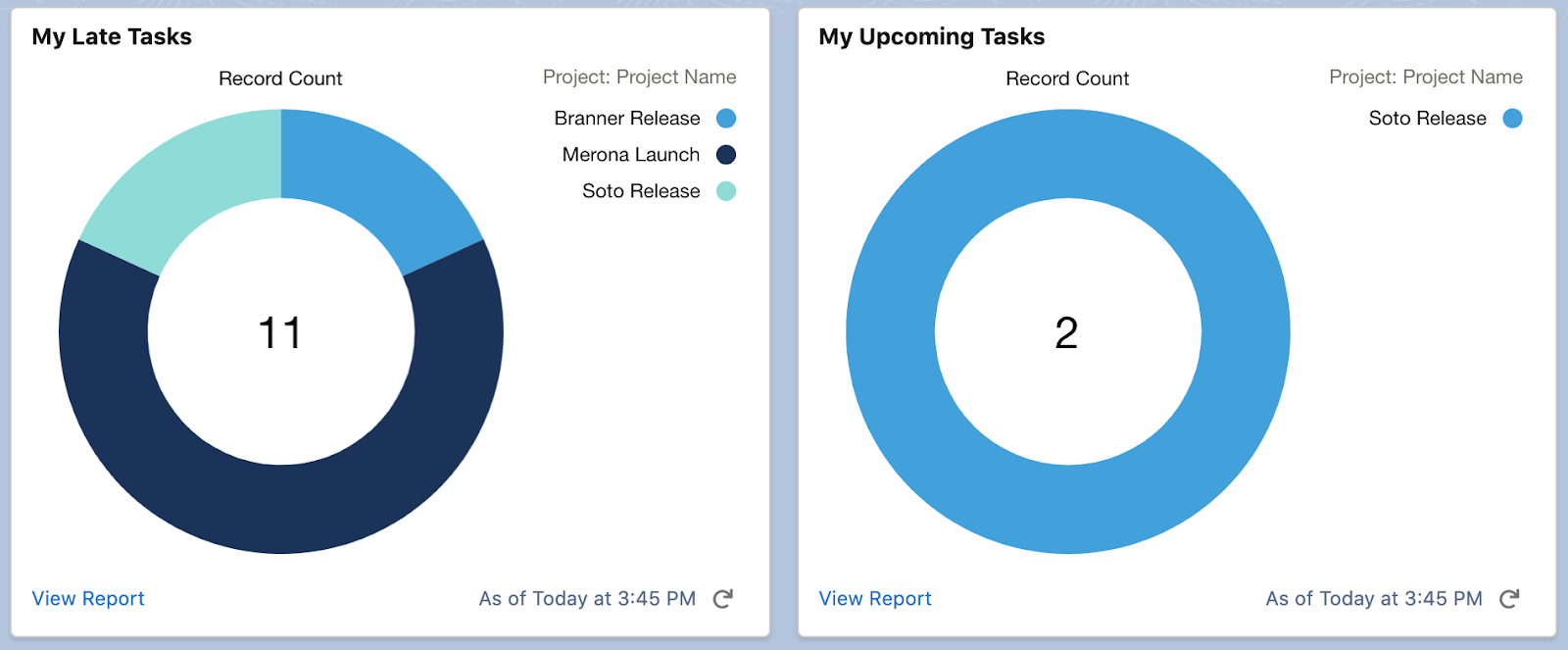Refresh the My Late Tasks chart

723,599
